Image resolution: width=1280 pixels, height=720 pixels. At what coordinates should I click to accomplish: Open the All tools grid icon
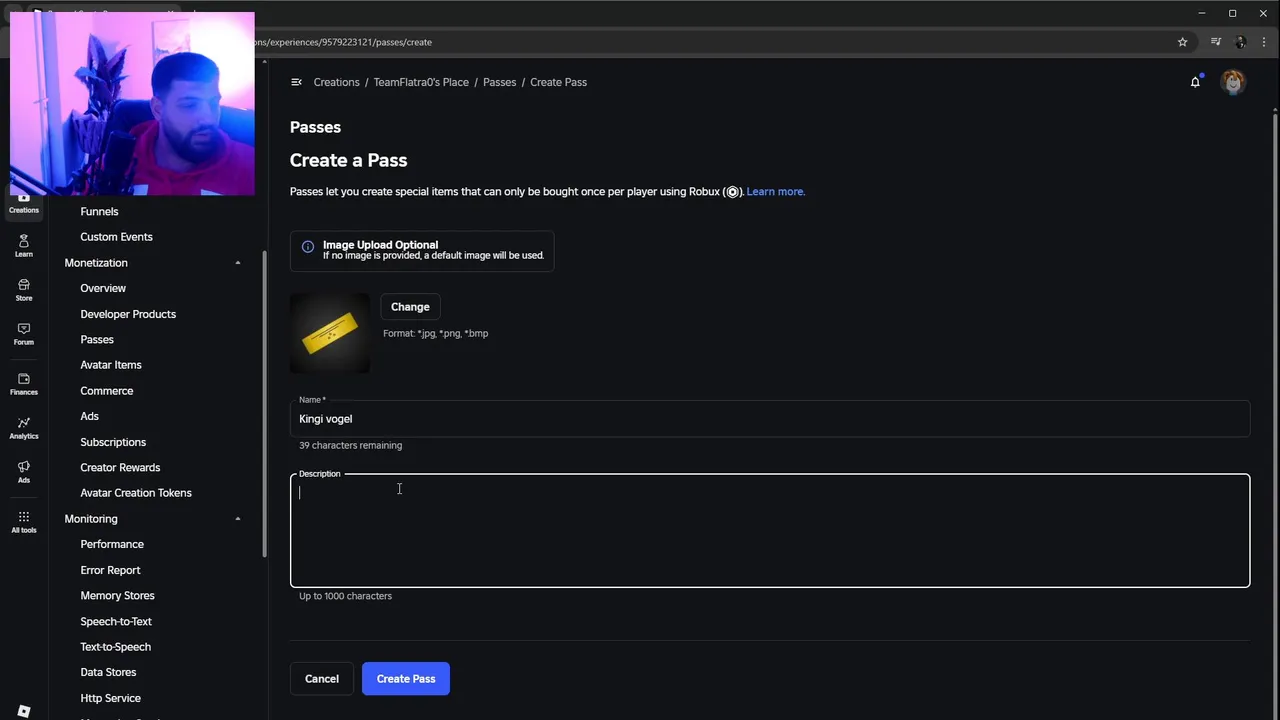[x=24, y=521]
